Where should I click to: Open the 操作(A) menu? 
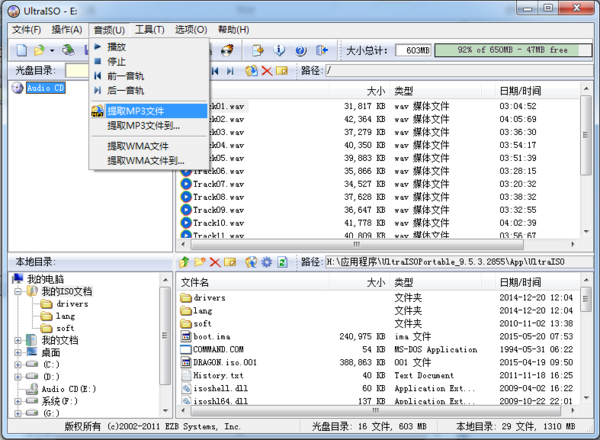(x=67, y=30)
